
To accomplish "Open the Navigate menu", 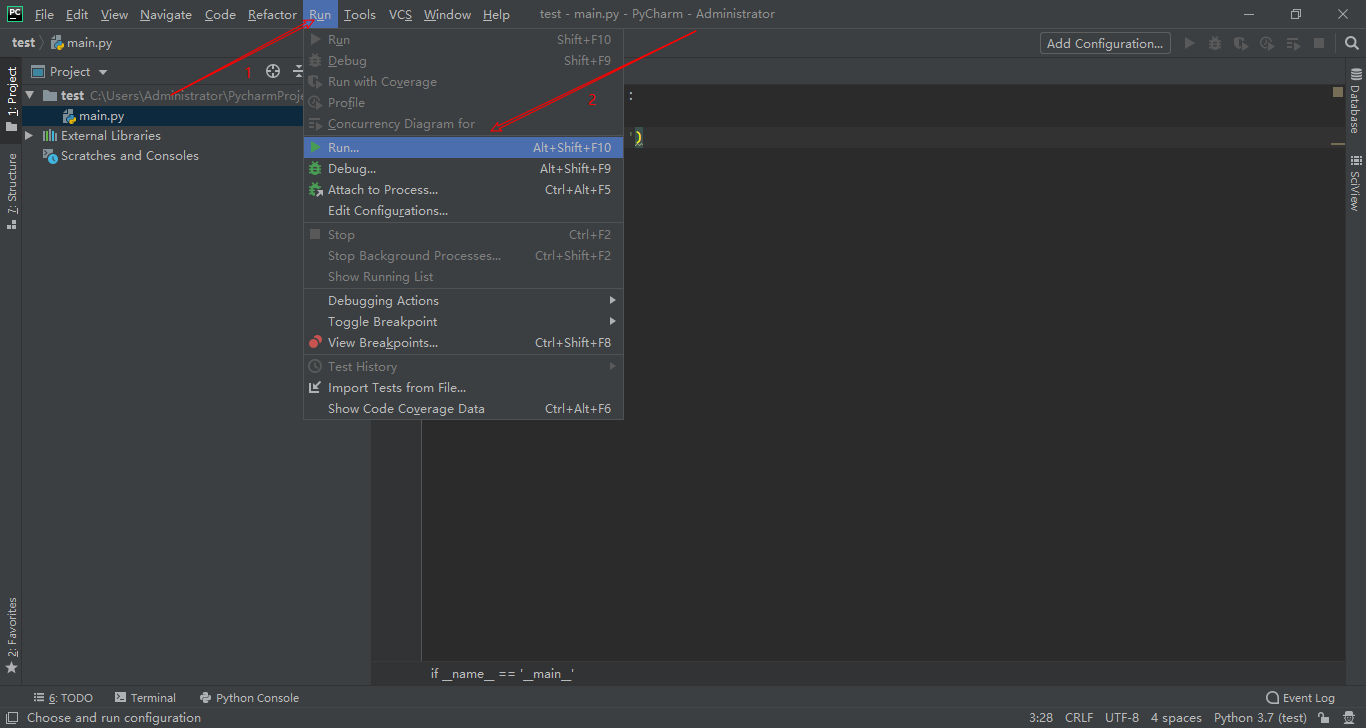I will [166, 14].
